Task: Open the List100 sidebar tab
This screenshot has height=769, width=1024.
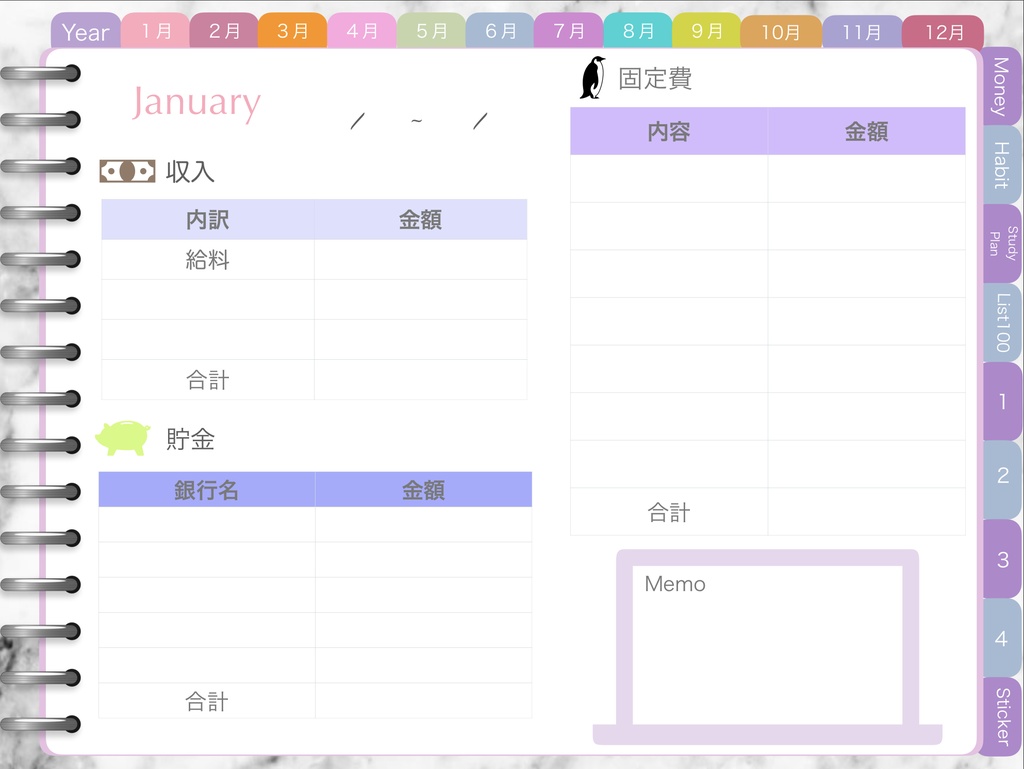Action: click(1001, 322)
